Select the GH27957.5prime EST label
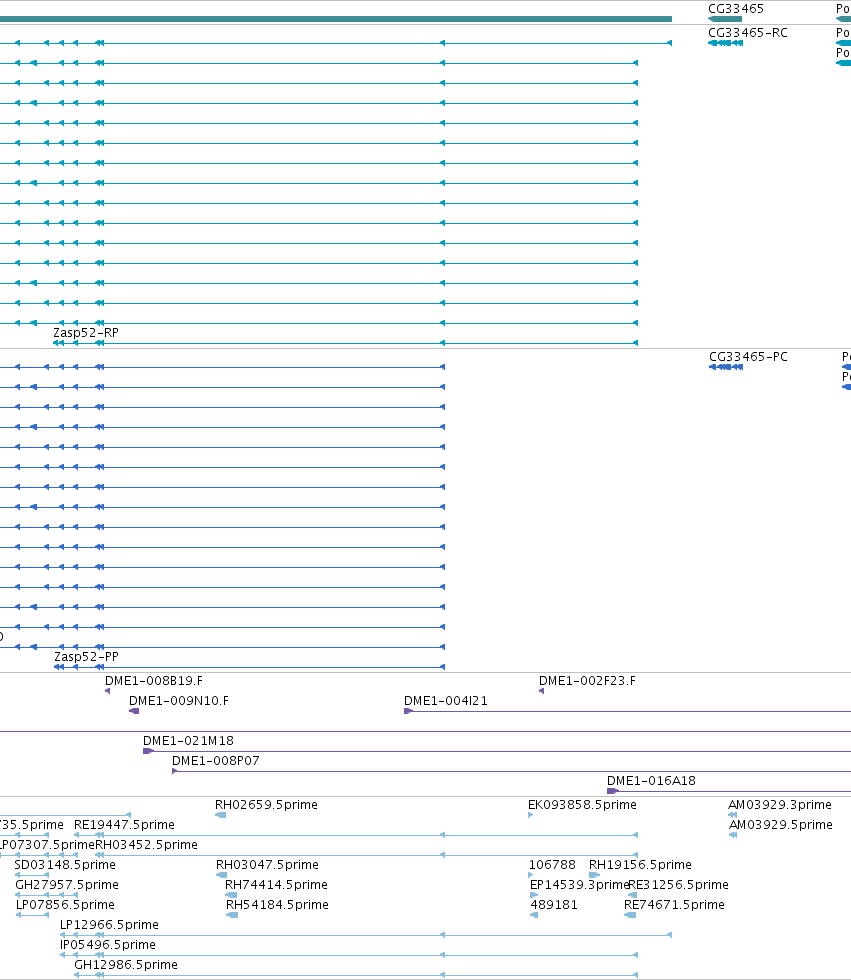 click(x=67, y=884)
